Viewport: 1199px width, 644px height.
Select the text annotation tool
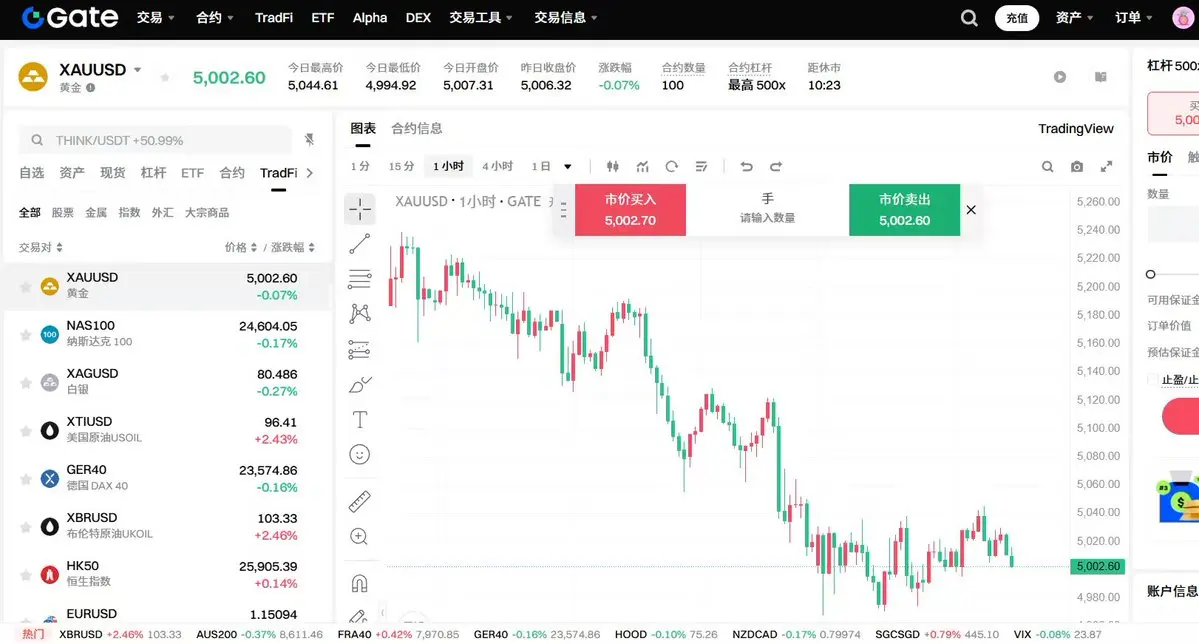pyautogui.click(x=359, y=419)
